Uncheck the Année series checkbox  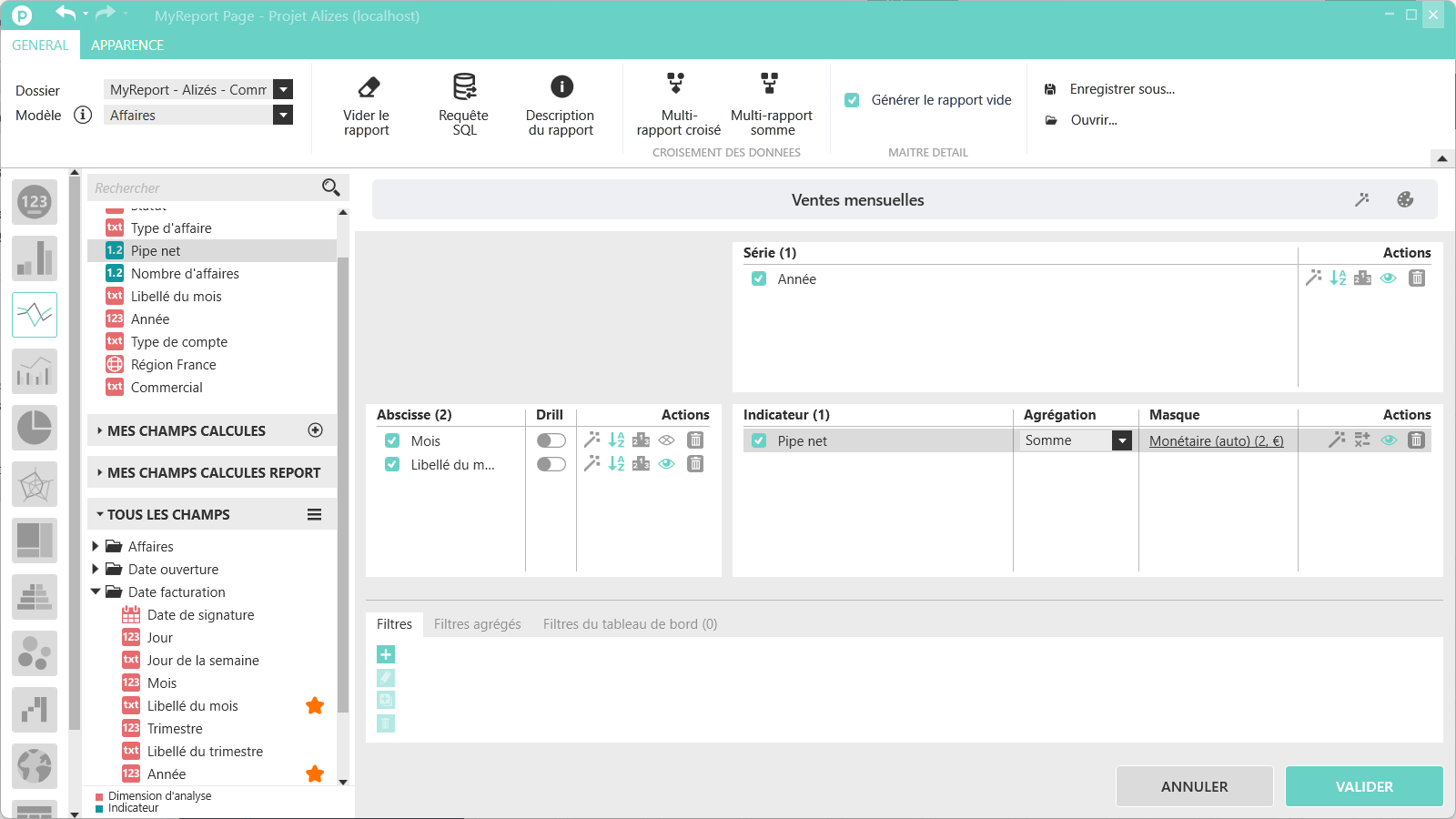pyautogui.click(x=759, y=278)
